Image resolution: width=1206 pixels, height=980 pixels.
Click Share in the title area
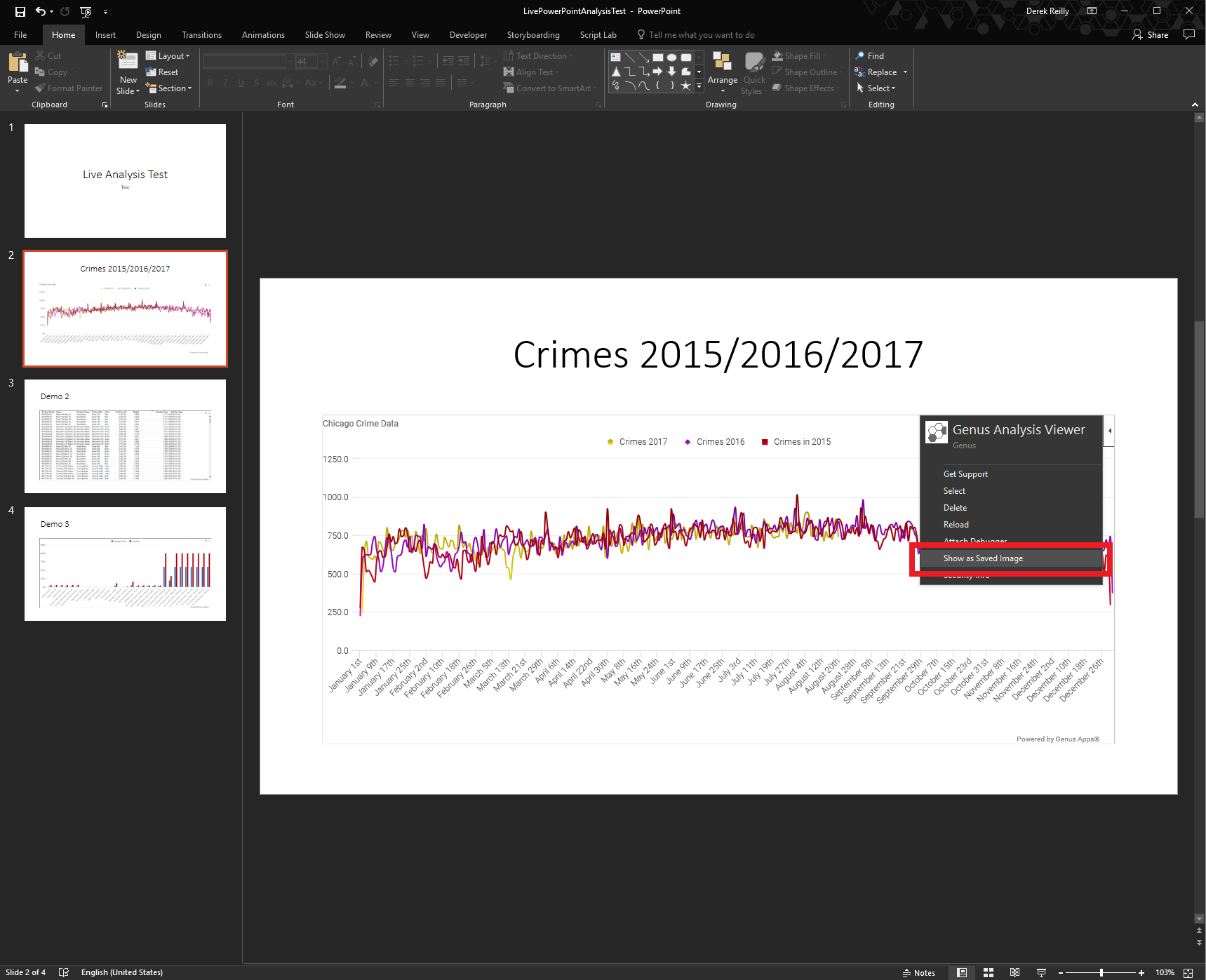(x=1151, y=34)
